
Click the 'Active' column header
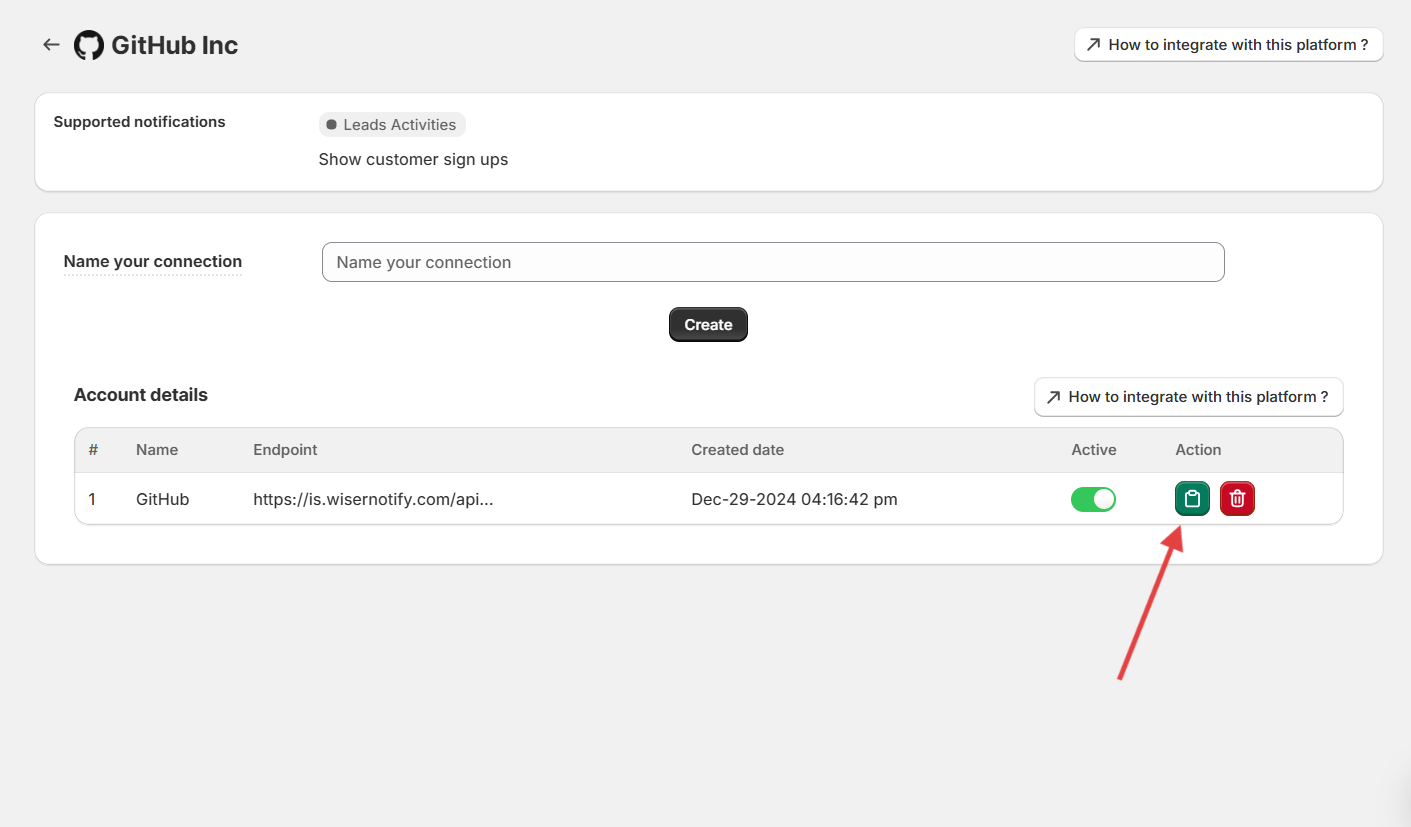pyautogui.click(x=1093, y=450)
